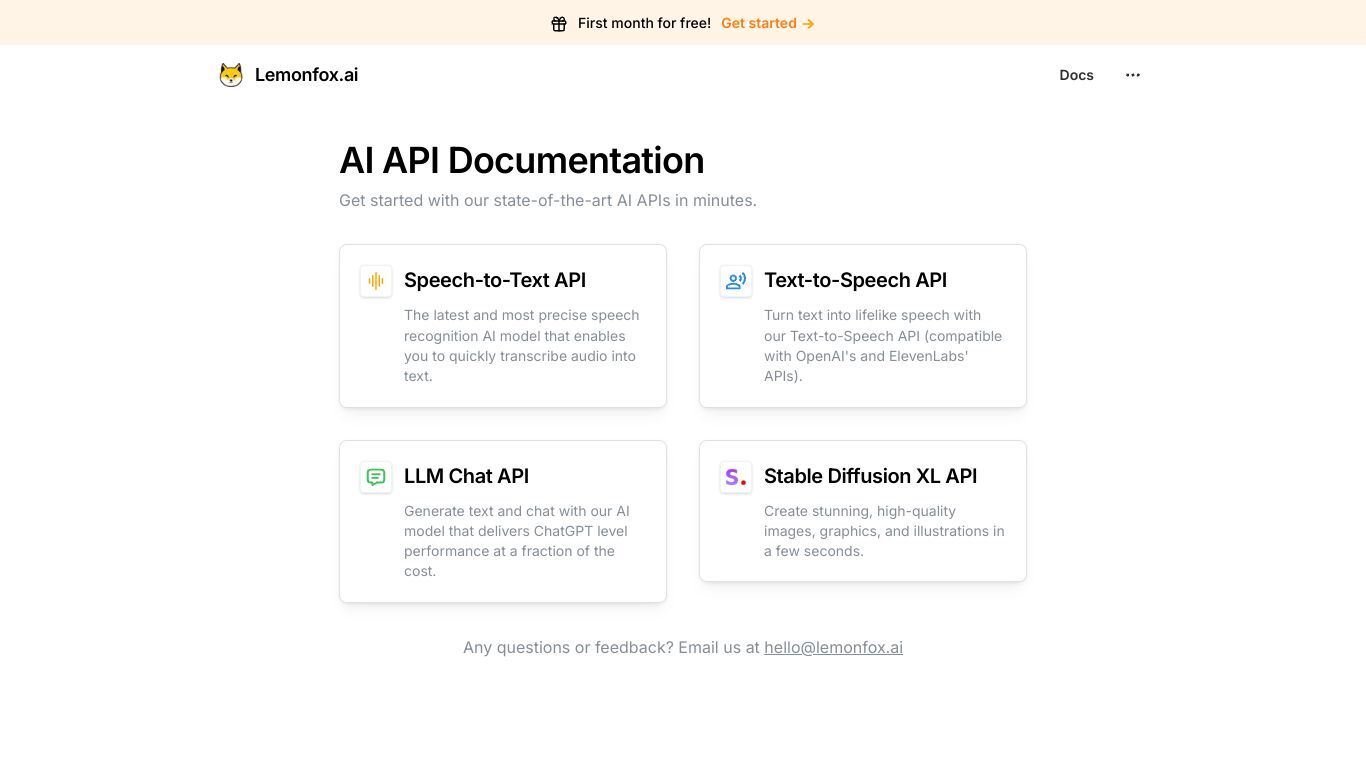Click the Lemonfox.ai brand name
Viewport: 1366px width, 768px height.
point(306,75)
